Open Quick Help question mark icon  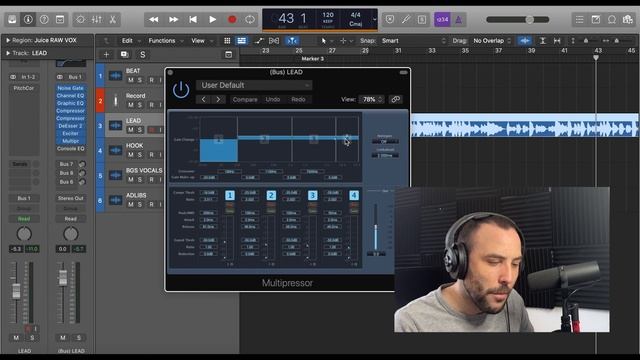(x=44, y=19)
